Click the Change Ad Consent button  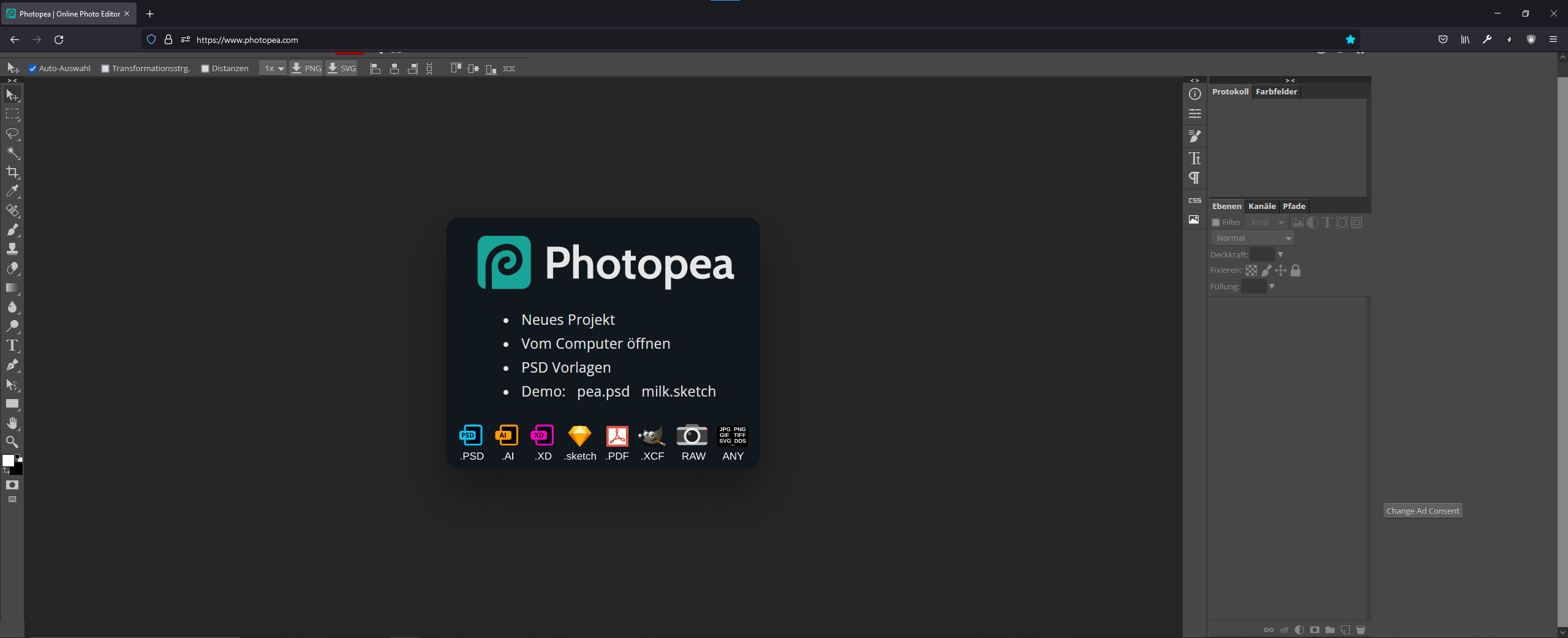(1423, 510)
